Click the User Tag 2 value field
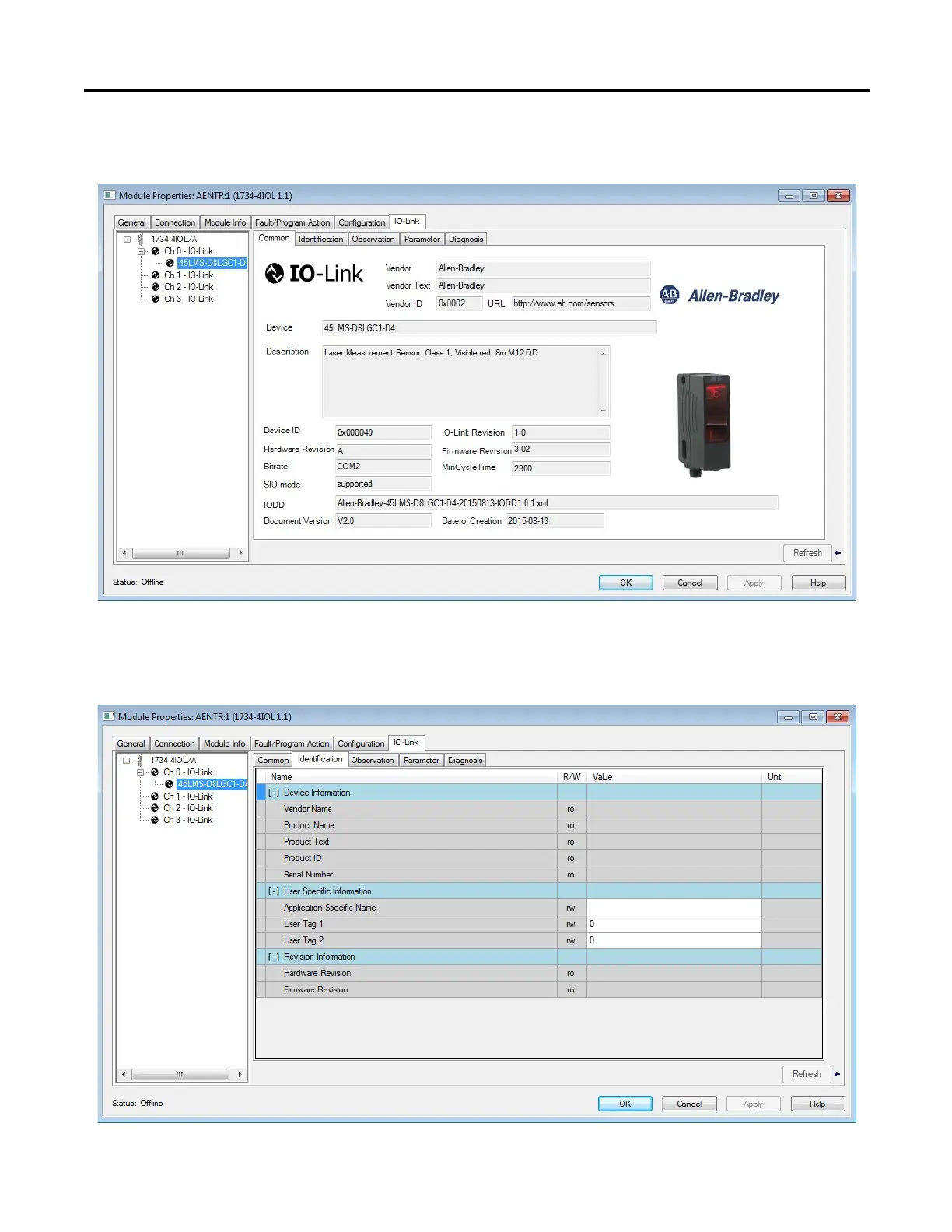 pyautogui.click(x=674, y=940)
